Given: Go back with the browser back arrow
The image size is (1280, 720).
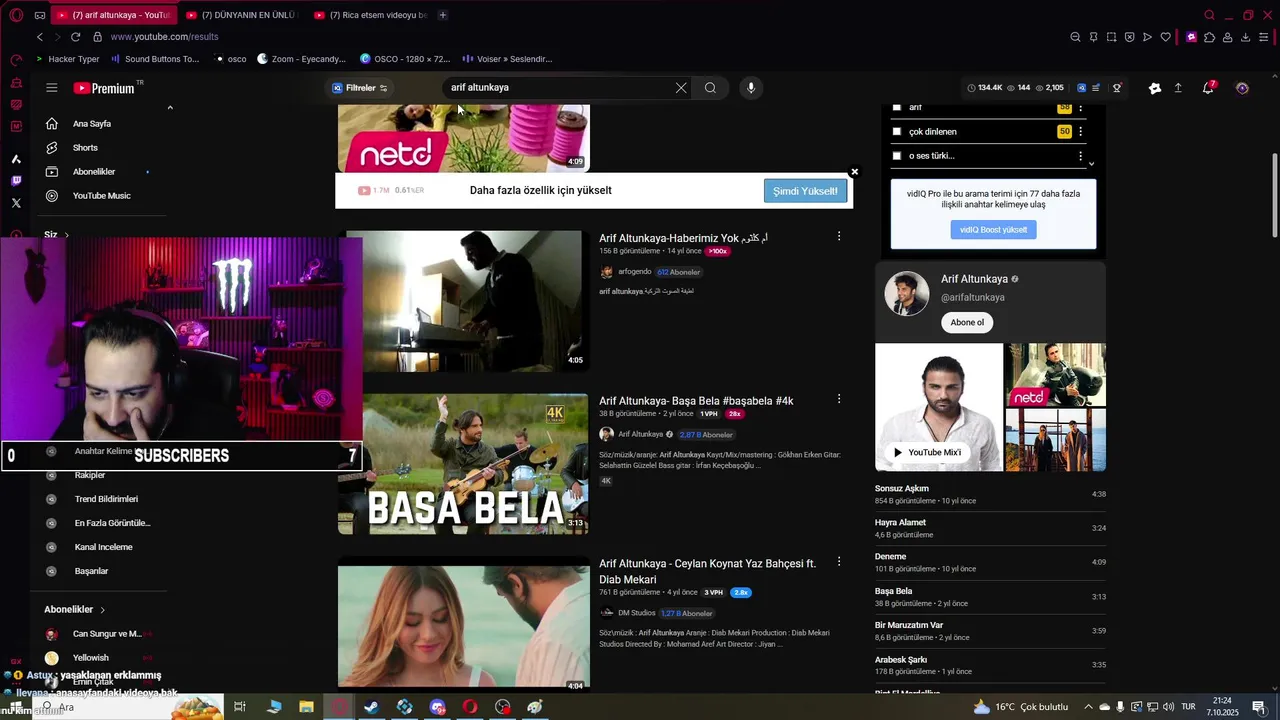Looking at the screenshot, I should pos(40,37).
